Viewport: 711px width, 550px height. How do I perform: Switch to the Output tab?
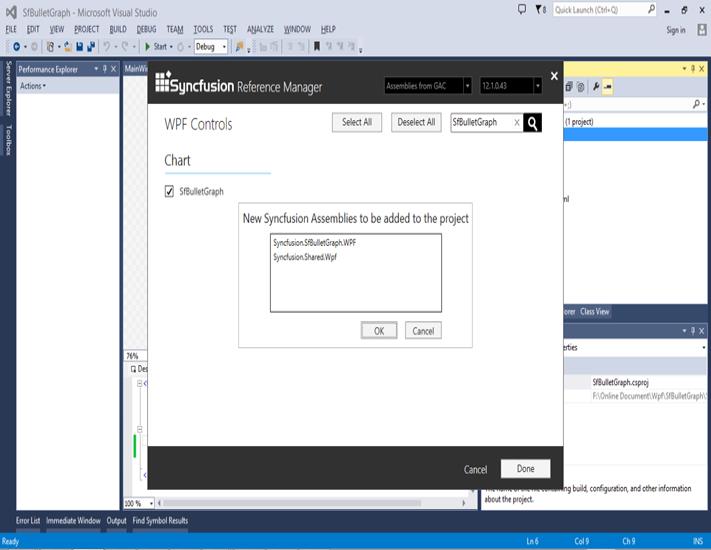pyautogui.click(x=117, y=521)
